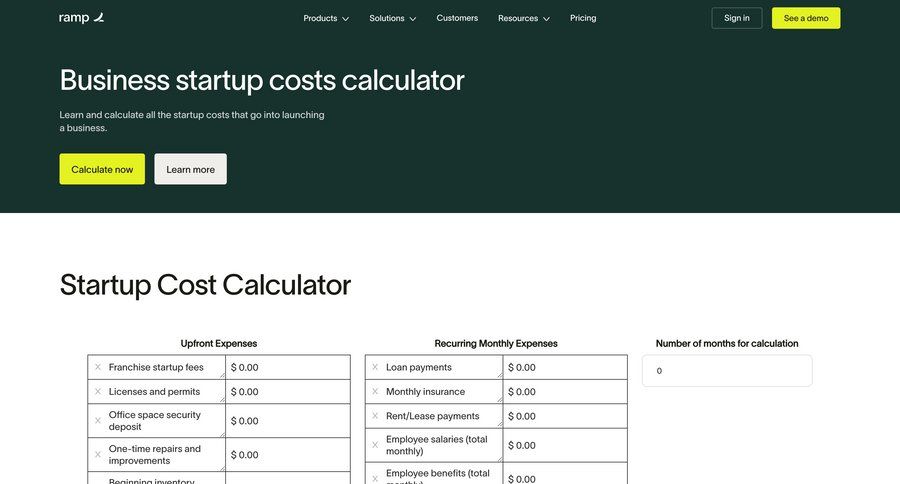Viewport: 900px width, 484px height.
Task: Remove the Rent/Lease payments row
Action: tap(375, 416)
